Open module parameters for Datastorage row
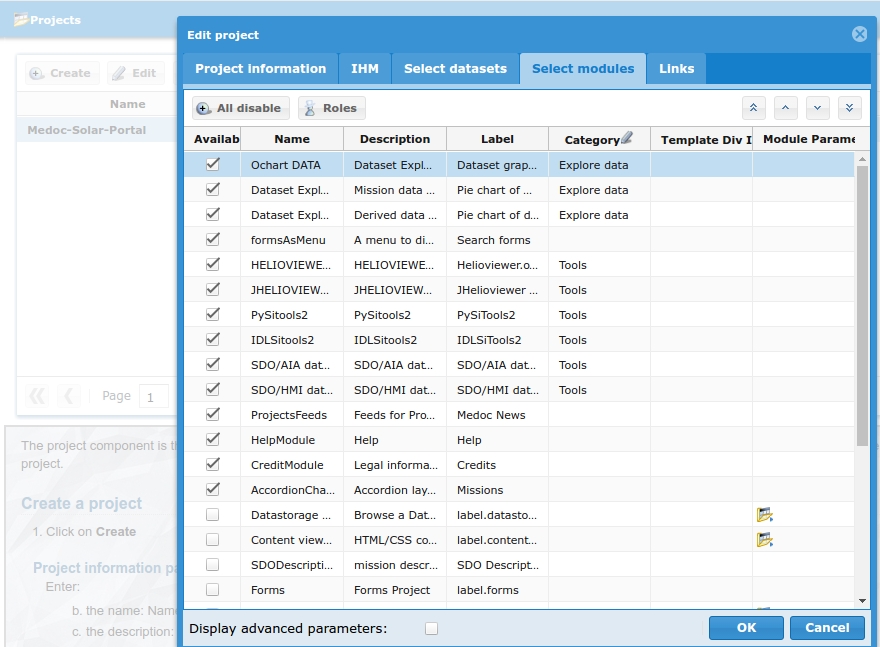Screen dimensions: 880x647 764,515
